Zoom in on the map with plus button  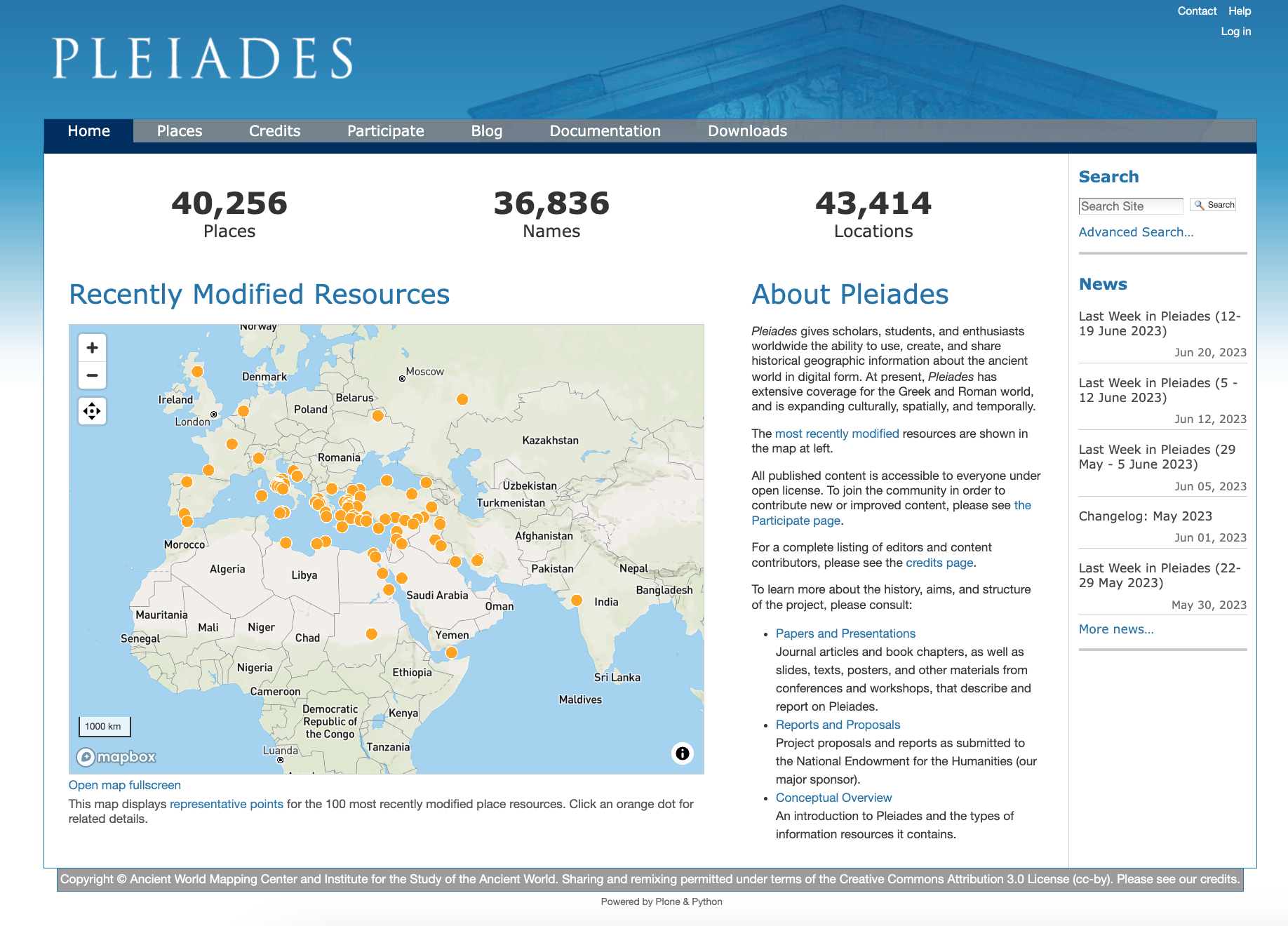(x=92, y=347)
